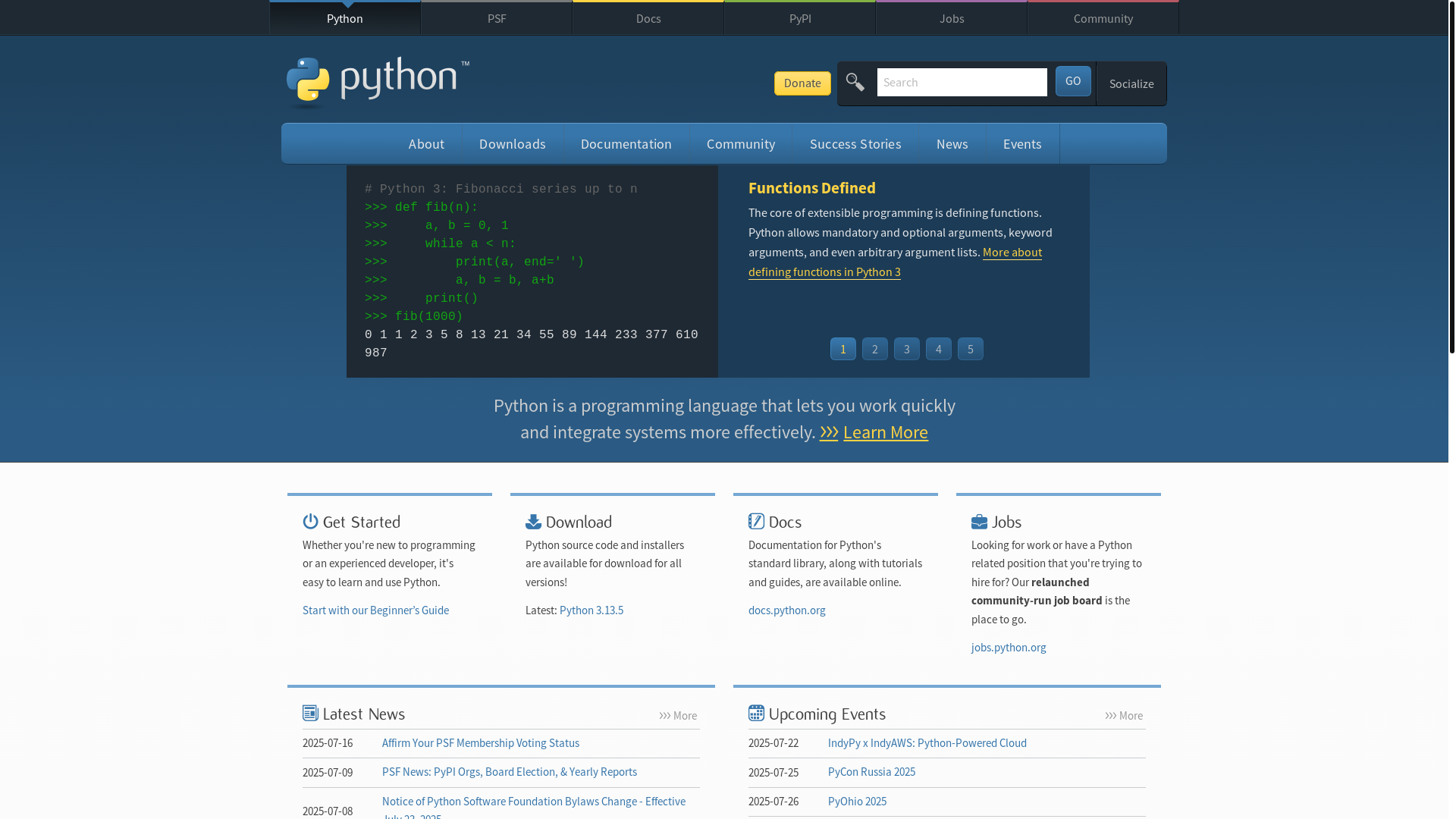The height and width of the screenshot is (819, 1456).
Task: Click the magnifying glass search icon
Action: 855,82
